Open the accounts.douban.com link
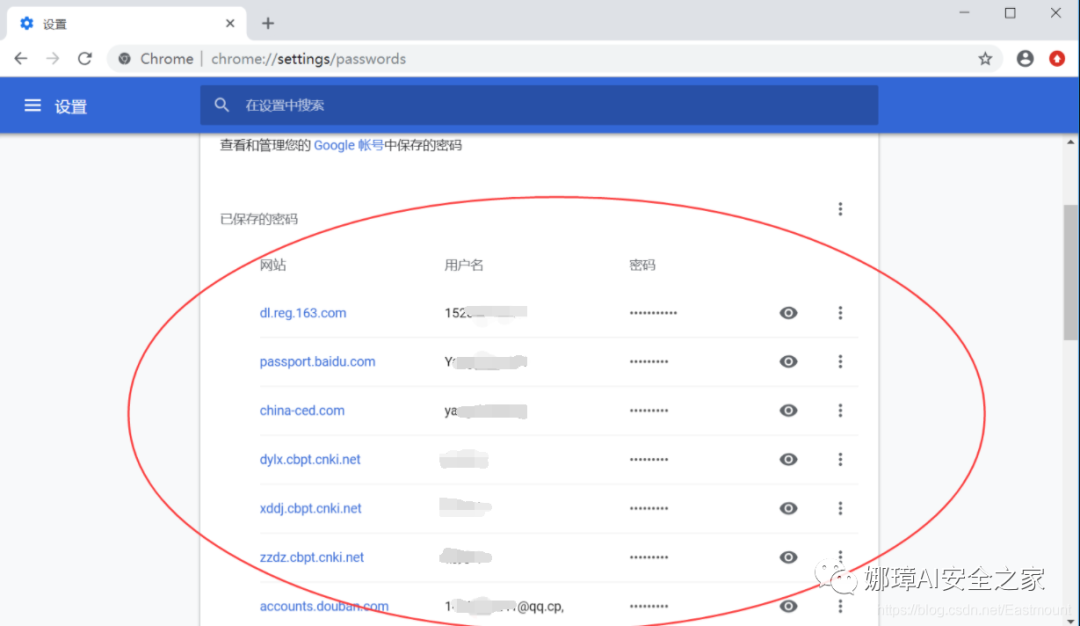1080x626 pixels. [324, 606]
